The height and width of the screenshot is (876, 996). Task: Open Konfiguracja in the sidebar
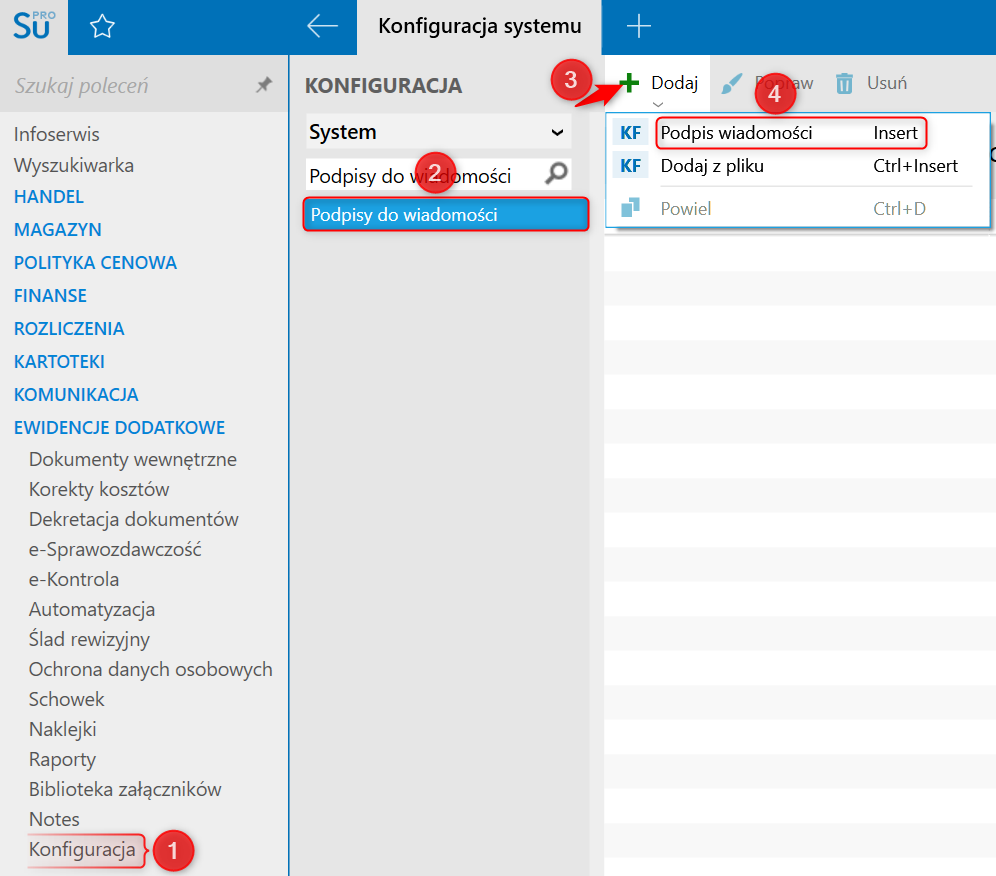pos(82,850)
